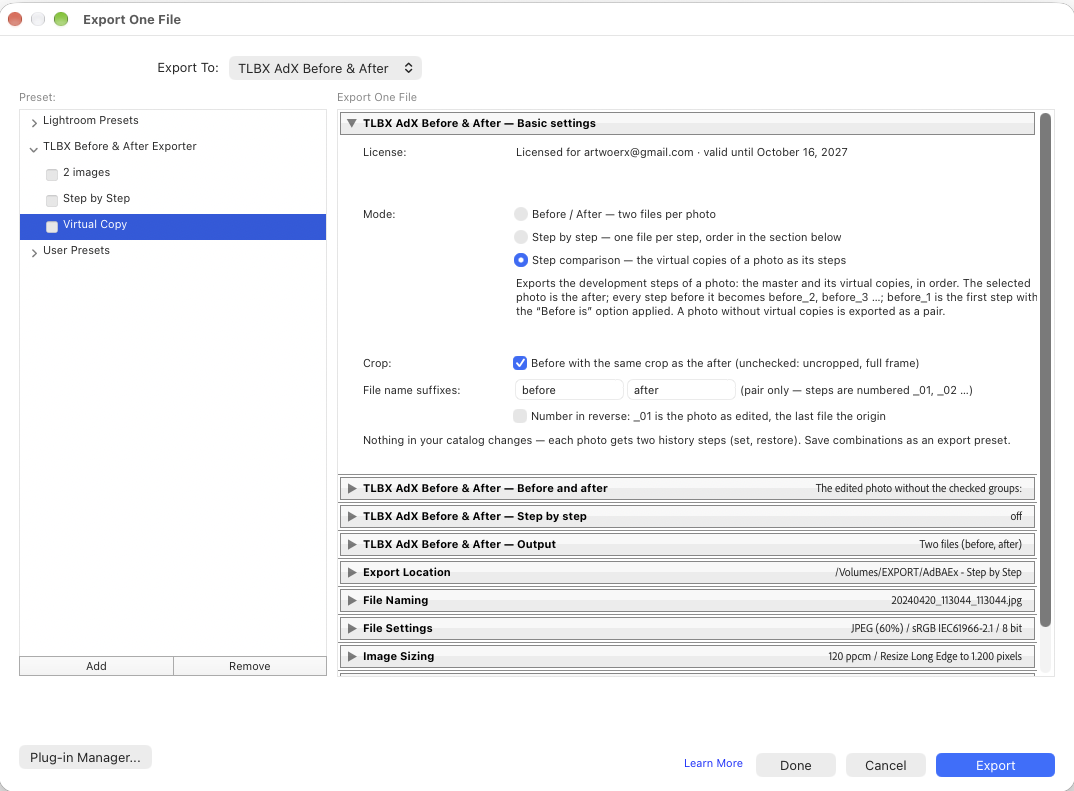Image resolution: width=1074 pixels, height=791 pixels.
Task: Expand the User Presets group
Action: tap(34, 253)
